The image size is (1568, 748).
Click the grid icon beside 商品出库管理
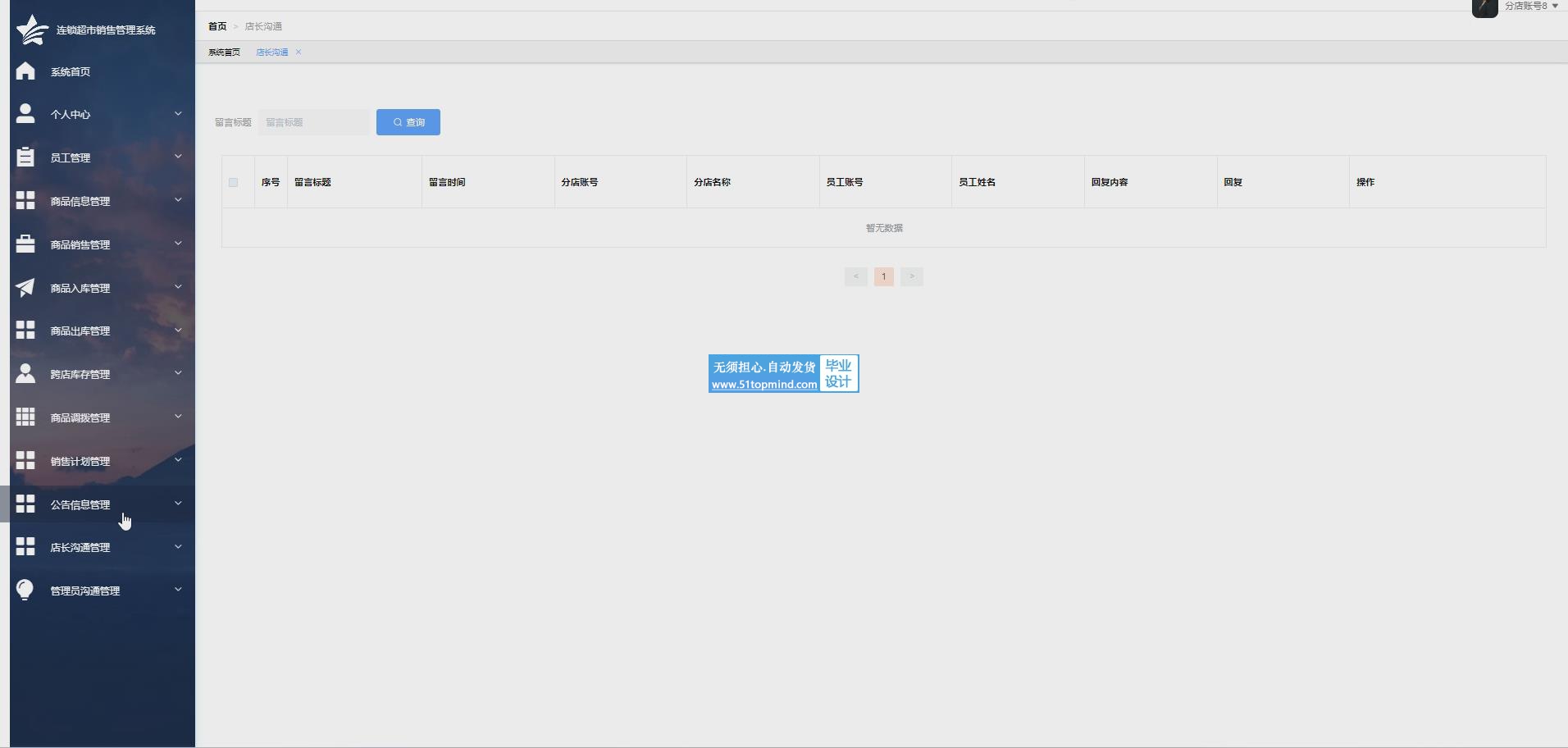(x=25, y=330)
